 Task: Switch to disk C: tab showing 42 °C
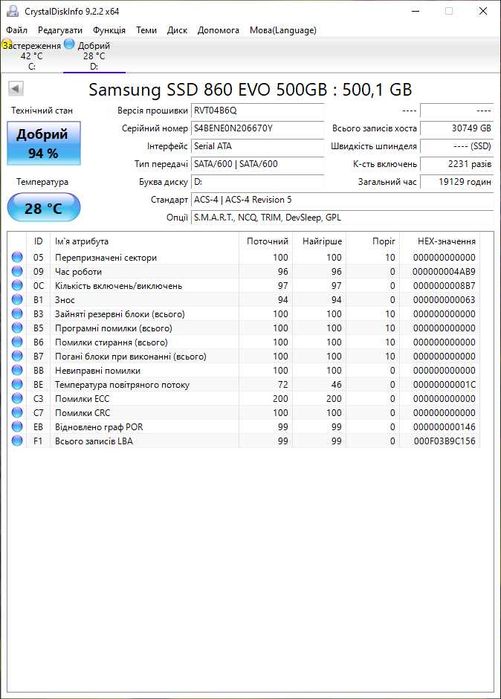(x=32, y=56)
